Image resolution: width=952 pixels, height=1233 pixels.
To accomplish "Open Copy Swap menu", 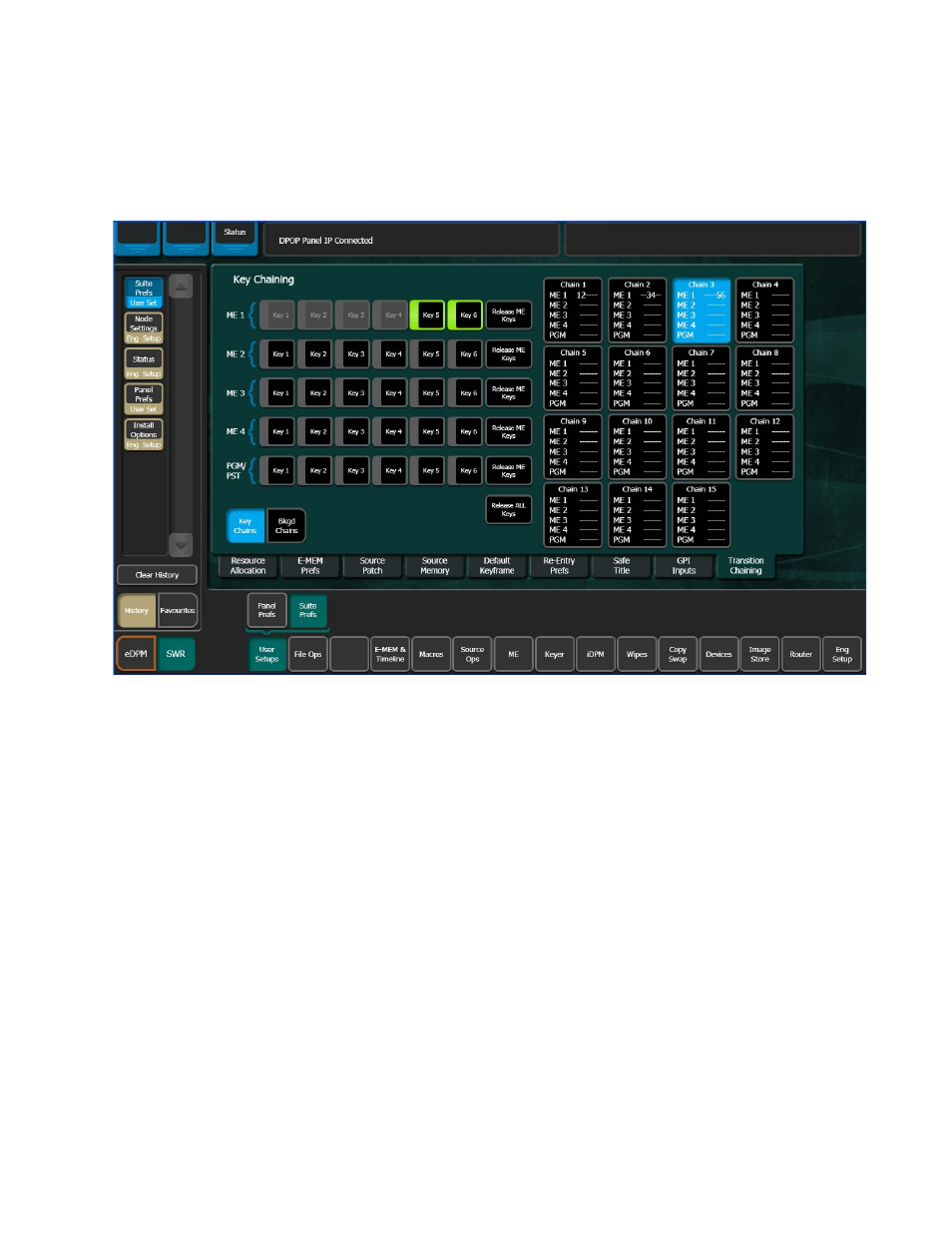I will (678, 654).
